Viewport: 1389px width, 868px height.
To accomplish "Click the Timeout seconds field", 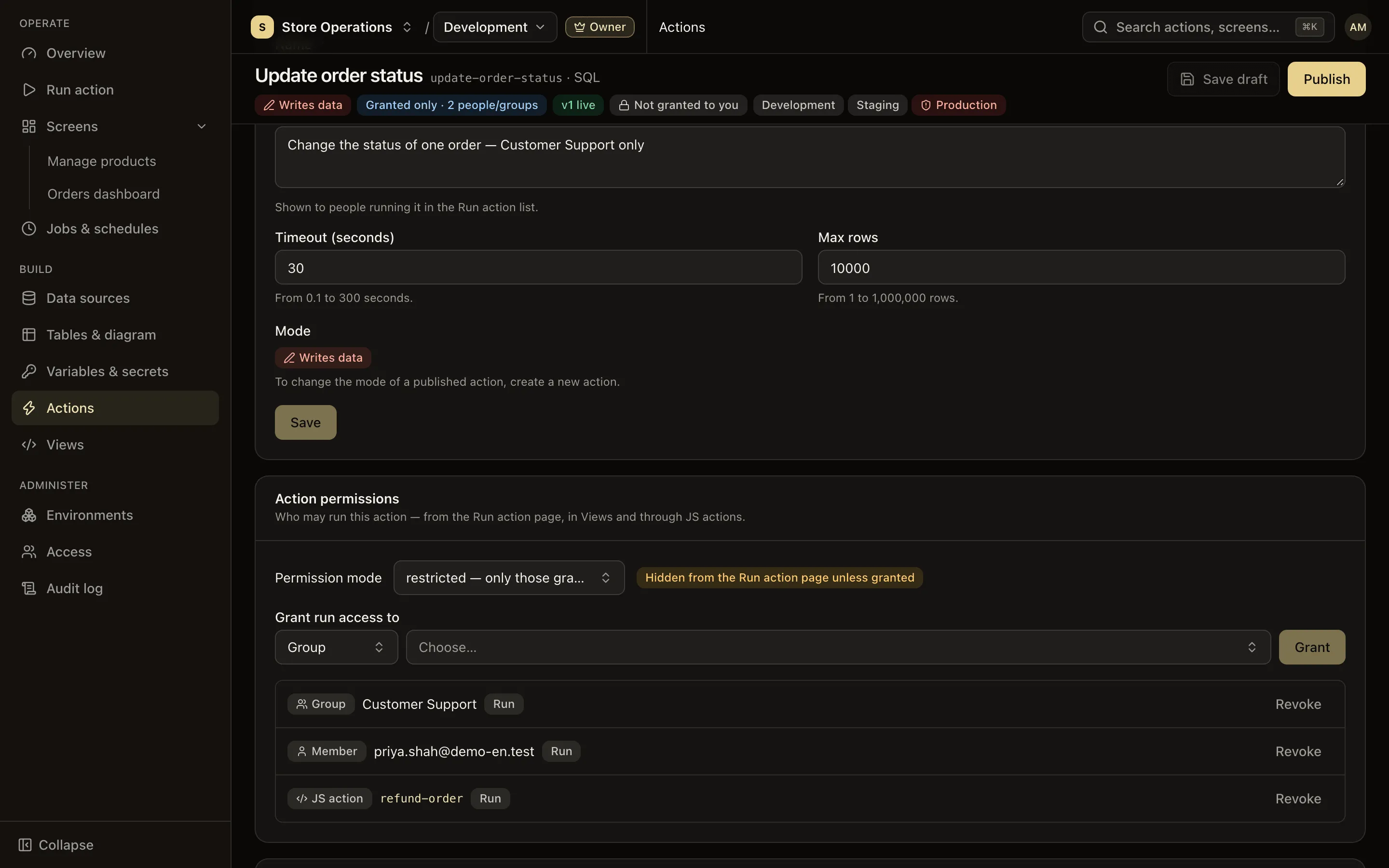I will pyautogui.click(x=538, y=268).
